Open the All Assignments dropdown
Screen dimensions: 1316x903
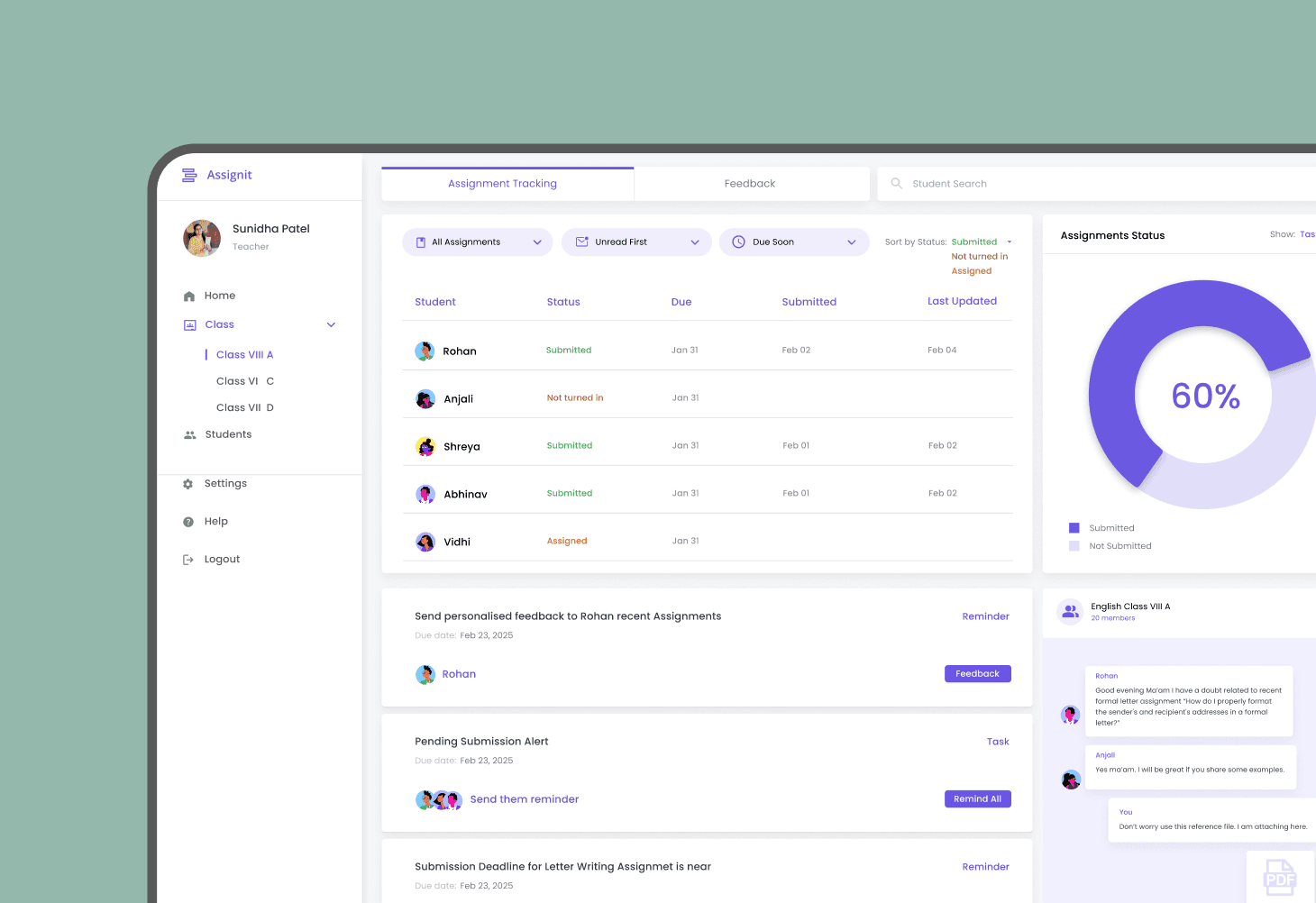pos(478,242)
